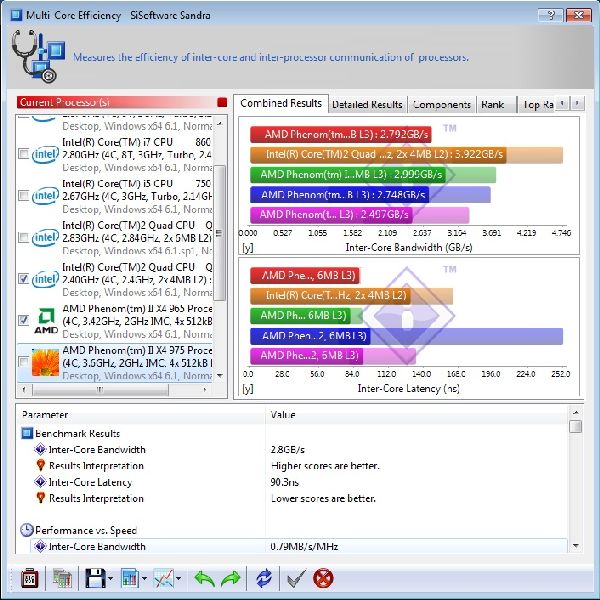This screenshot has width=600, height=600.
Task: Open the chart type dropdown arrow
Action: click(144, 579)
